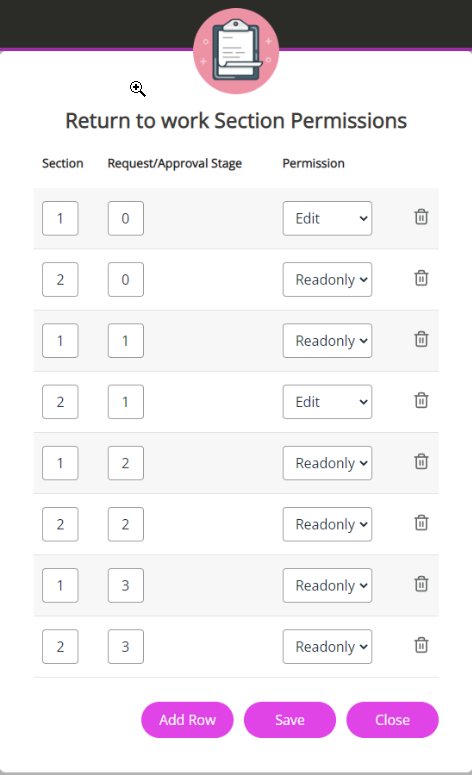472x775 pixels.
Task: Open Readonly dropdown for Section 2 Stage 0
Action: (327, 280)
